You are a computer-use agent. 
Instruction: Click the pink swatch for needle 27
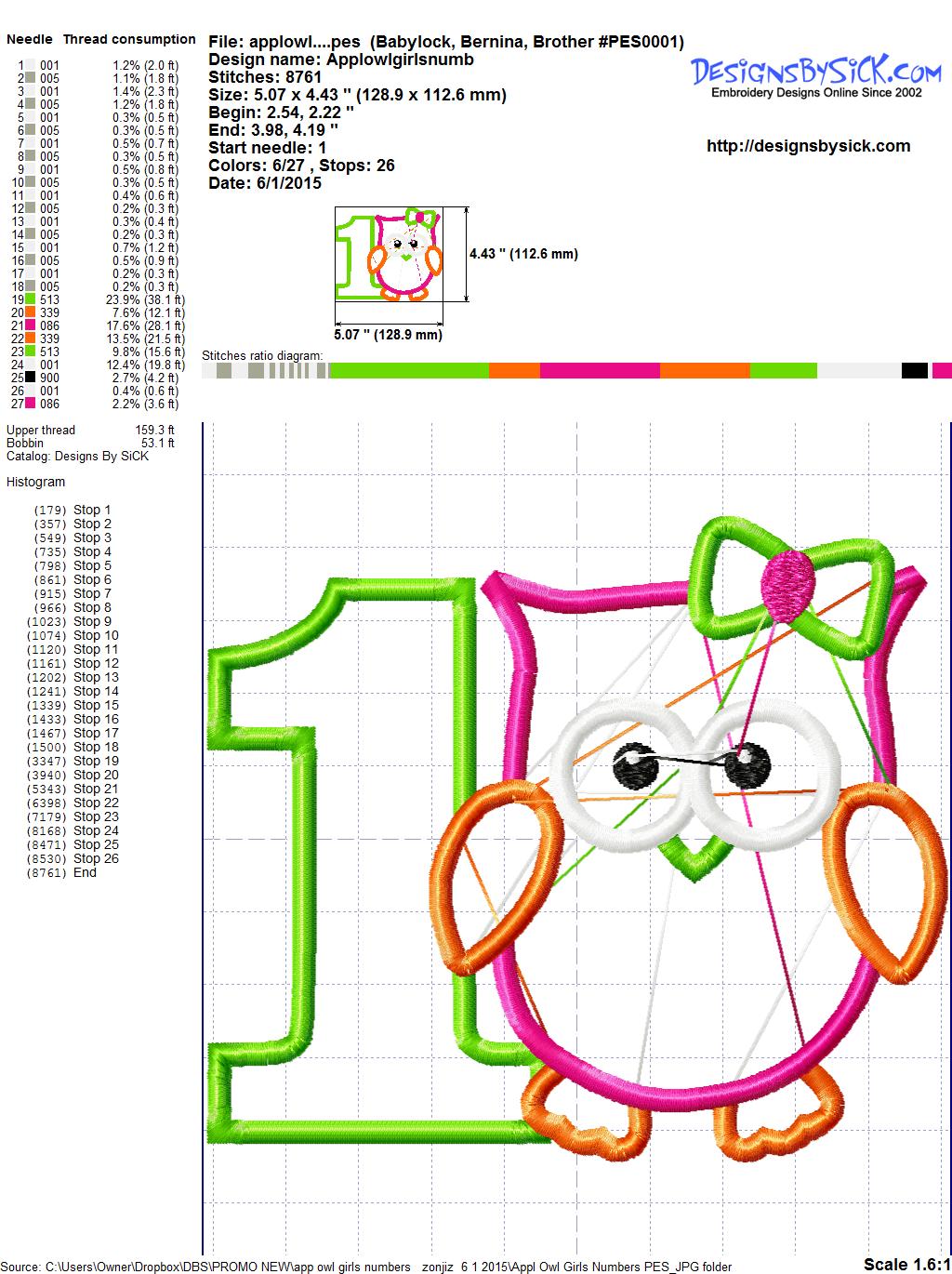pyautogui.click(x=31, y=404)
